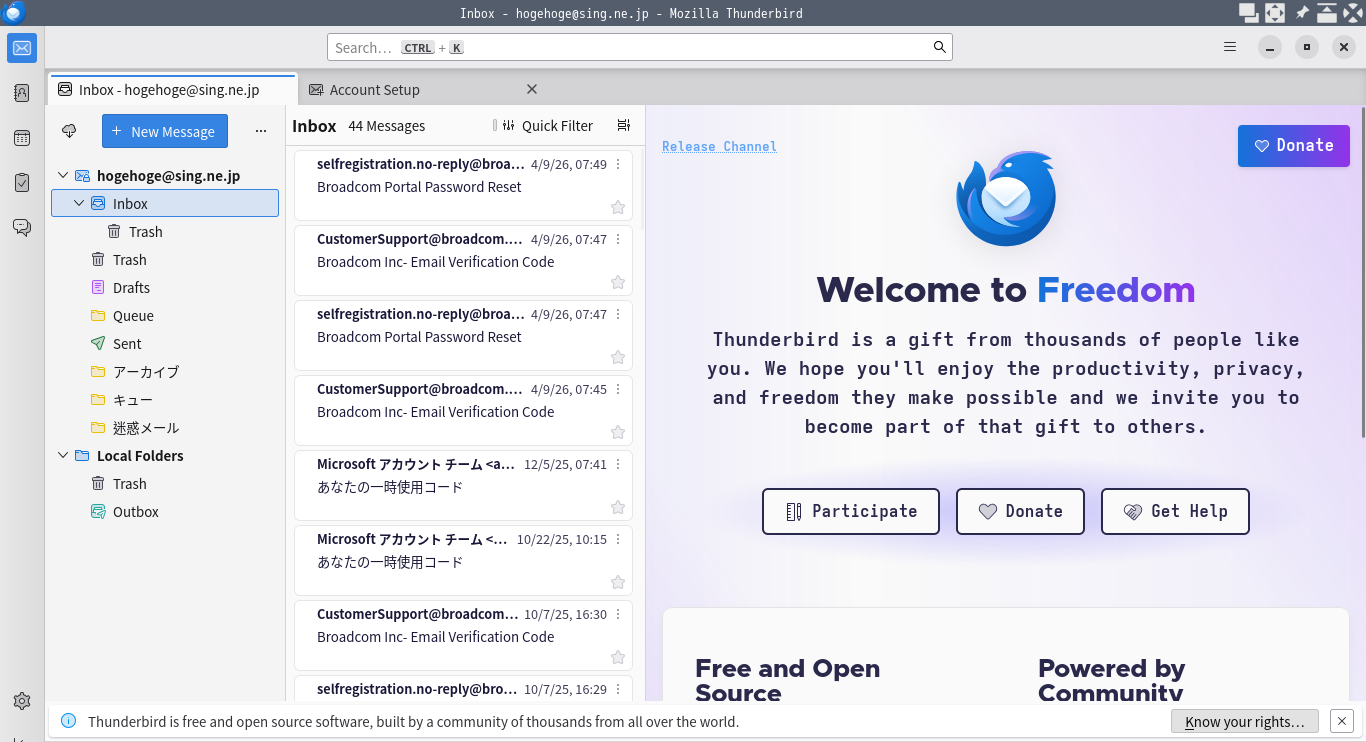The image size is (1366, 742).
Task: Open the アーカイブ folder
Action: coord(146,372)
